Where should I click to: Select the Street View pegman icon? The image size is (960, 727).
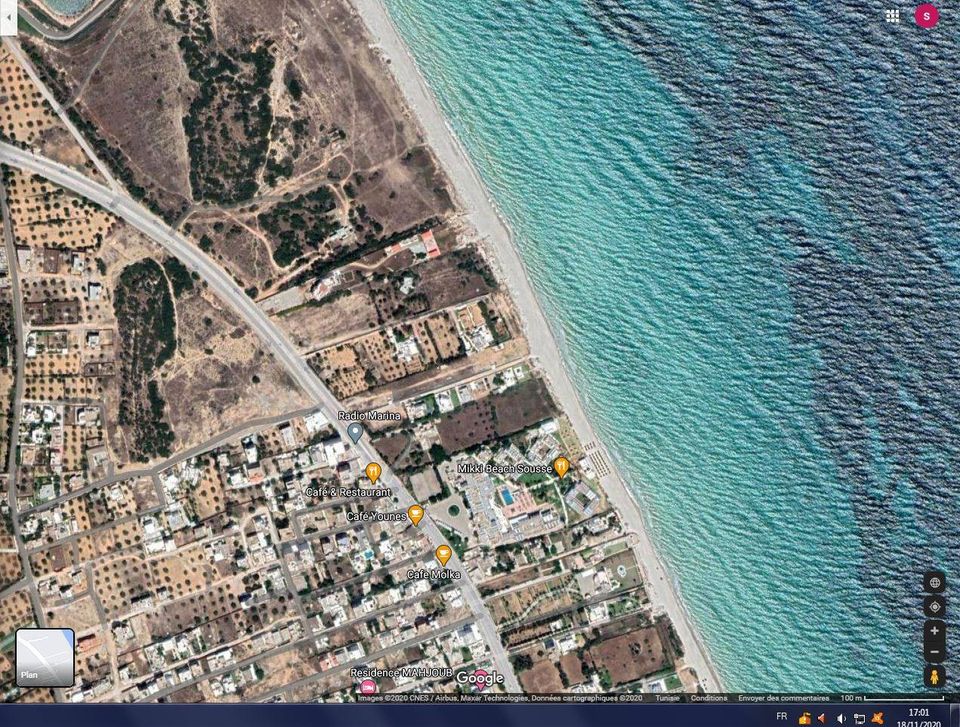click(x=934, y=677)
